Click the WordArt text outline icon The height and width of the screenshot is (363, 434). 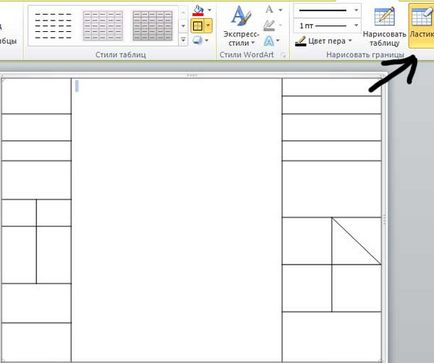coord(269,25)
